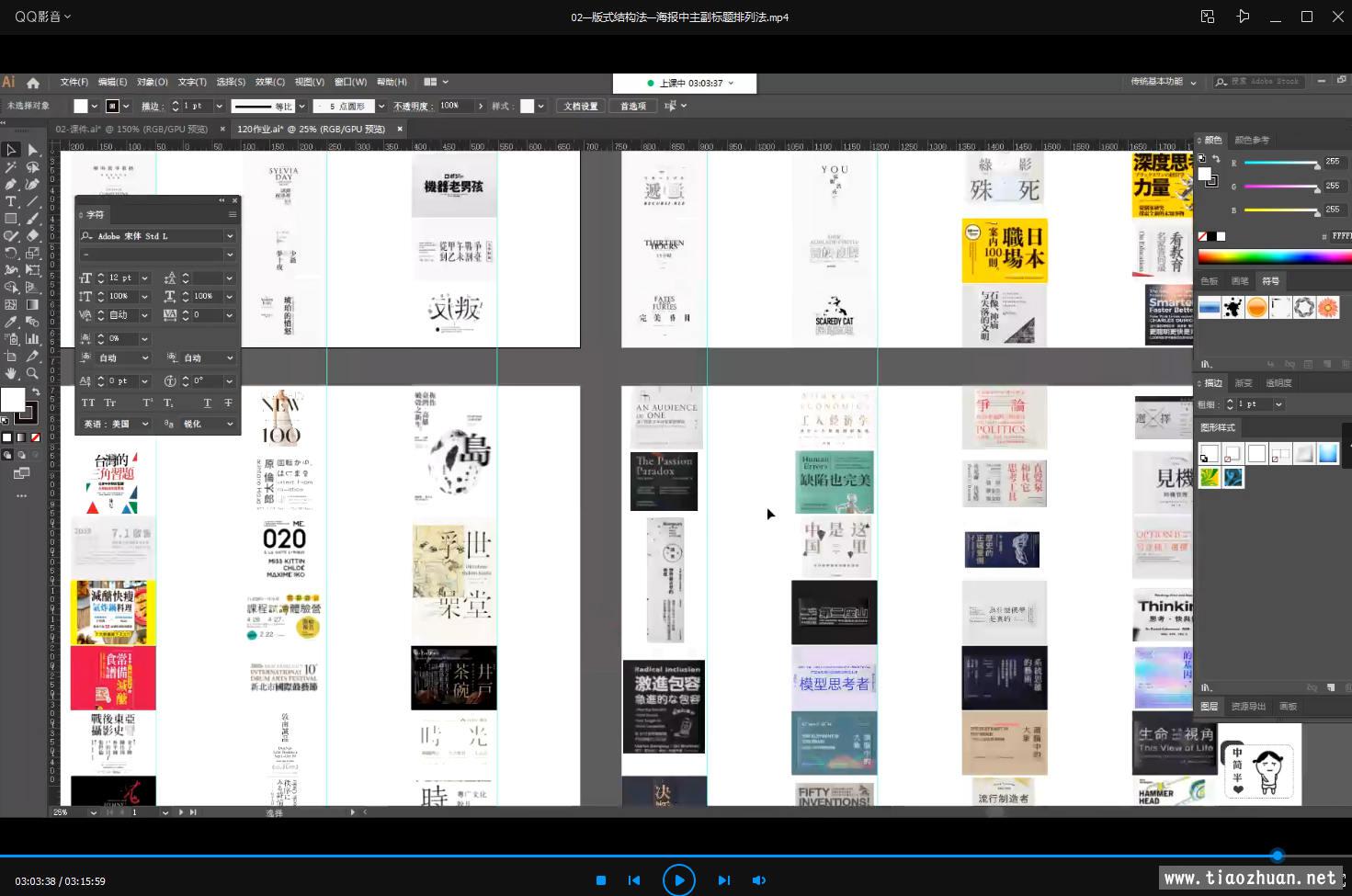Screen dimensions: 1352x896
Task: Switch to 色板 panel tab
Action: (1210, 281)
